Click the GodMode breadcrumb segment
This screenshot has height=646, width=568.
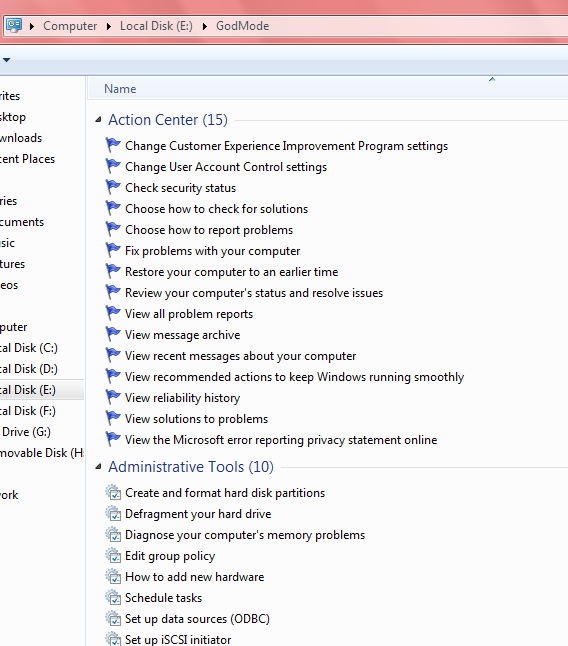243,26
